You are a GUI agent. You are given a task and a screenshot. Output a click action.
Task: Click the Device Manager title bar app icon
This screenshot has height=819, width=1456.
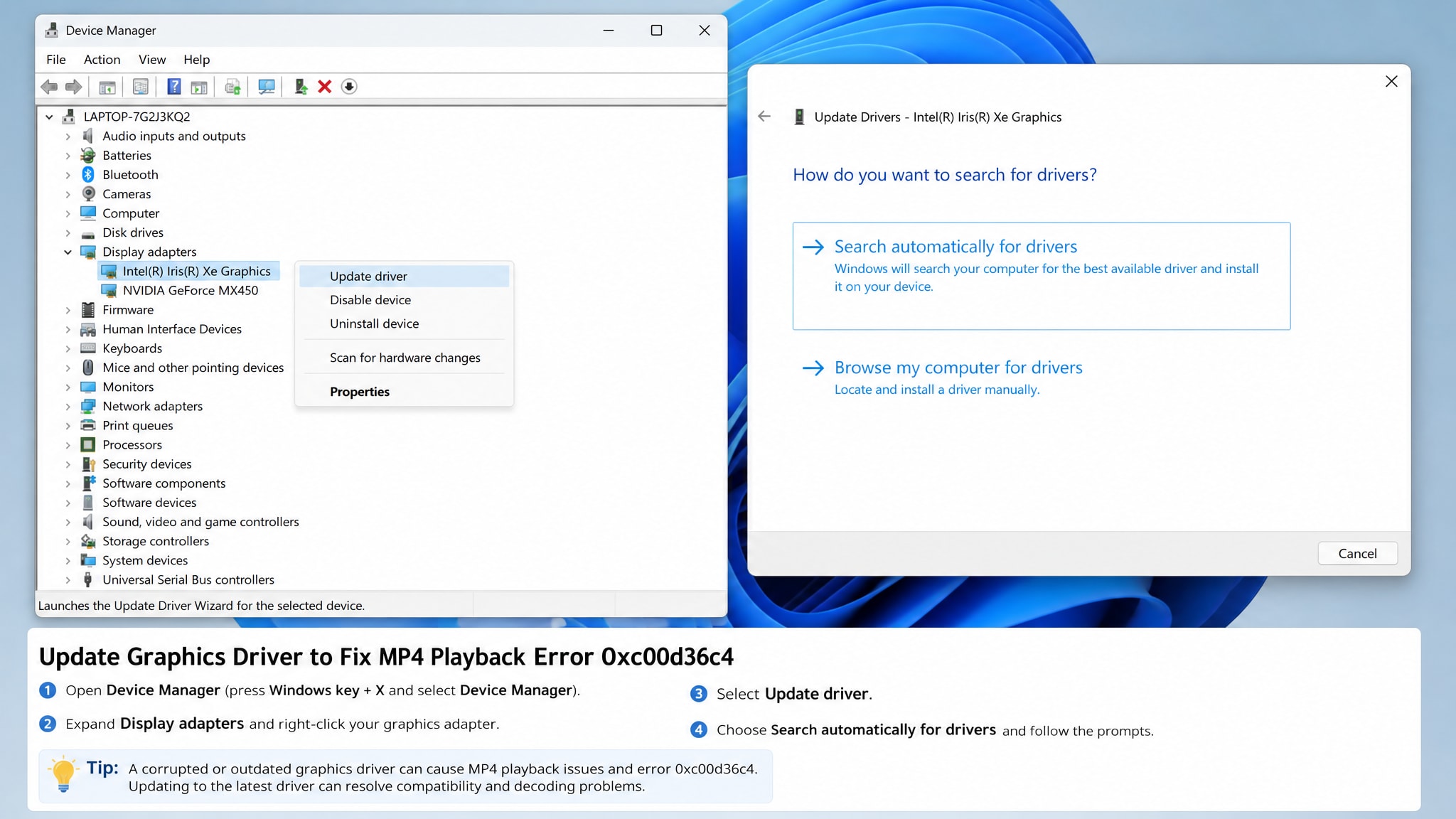click(51, 30)
